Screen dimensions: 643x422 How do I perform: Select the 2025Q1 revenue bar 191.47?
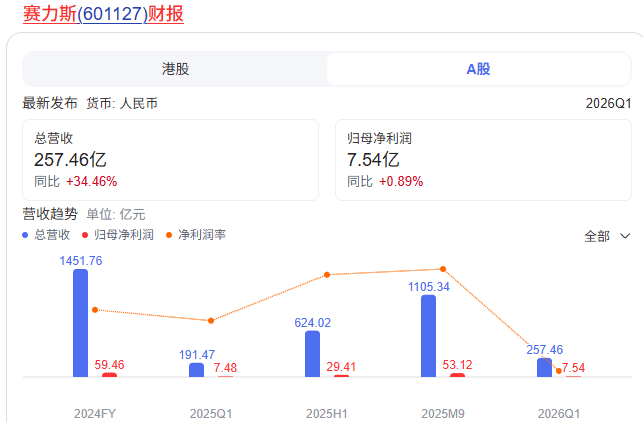(x=196, y=370)
